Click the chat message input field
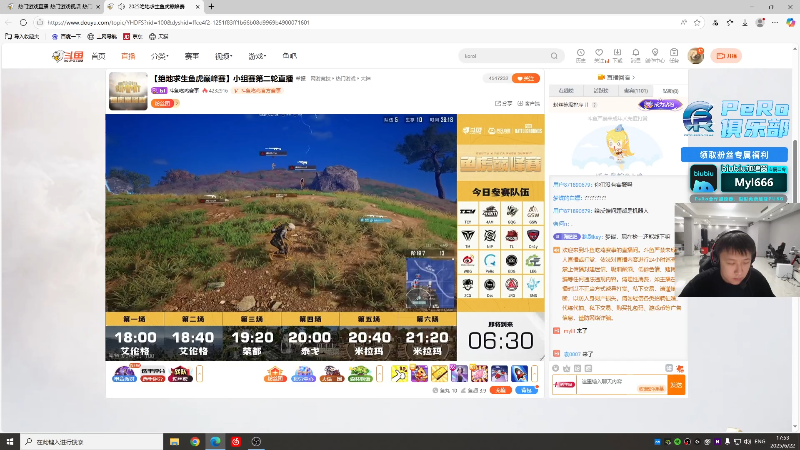Screen dimensions: 800x450 [621, 385]
